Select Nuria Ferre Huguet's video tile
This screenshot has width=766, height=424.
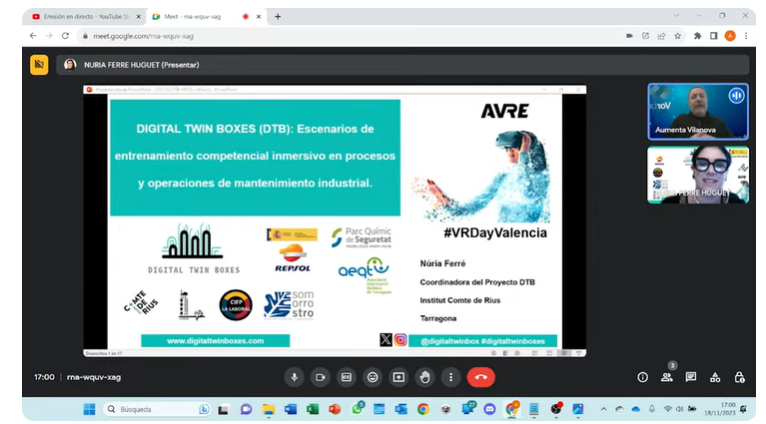click(698, 175)
